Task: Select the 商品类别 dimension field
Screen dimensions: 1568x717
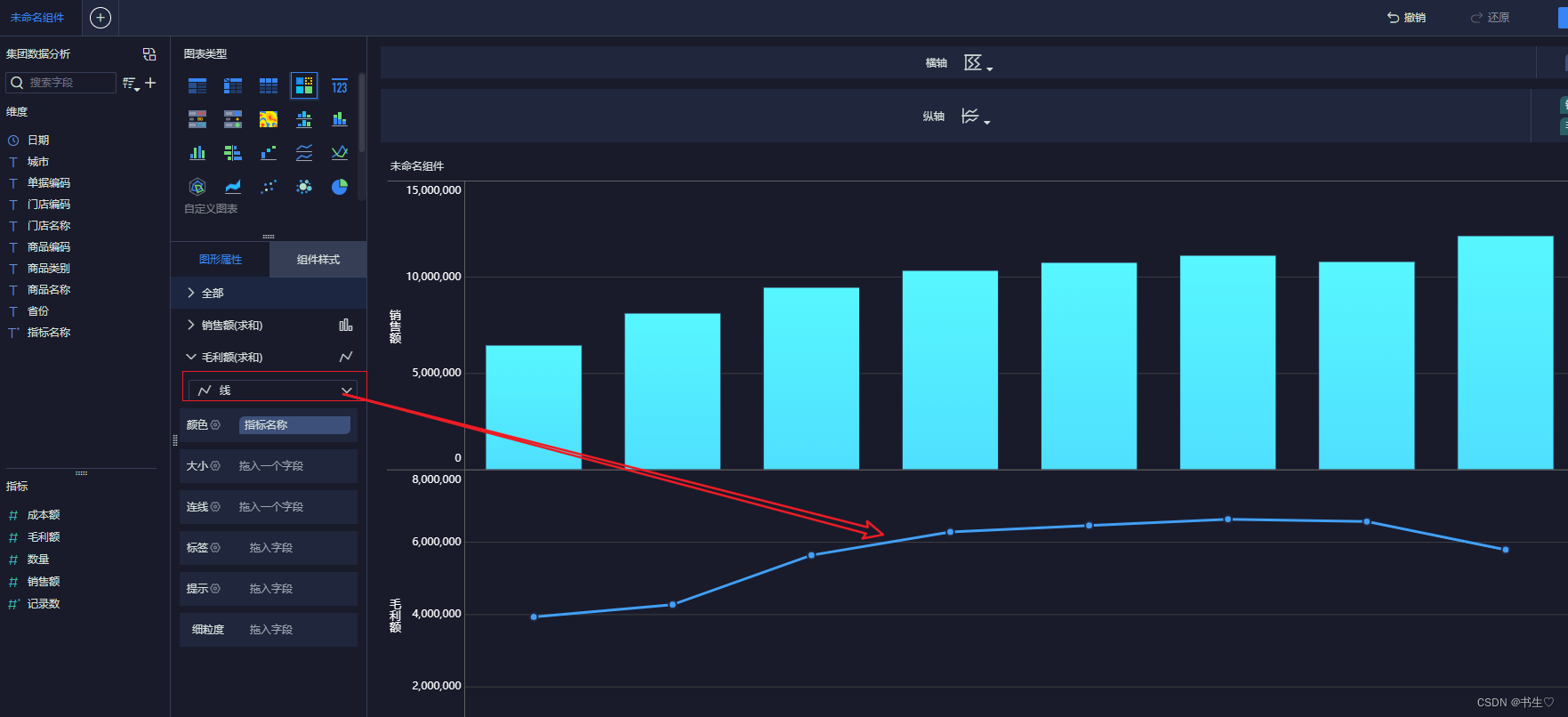Action: click(x=49, y=269)
